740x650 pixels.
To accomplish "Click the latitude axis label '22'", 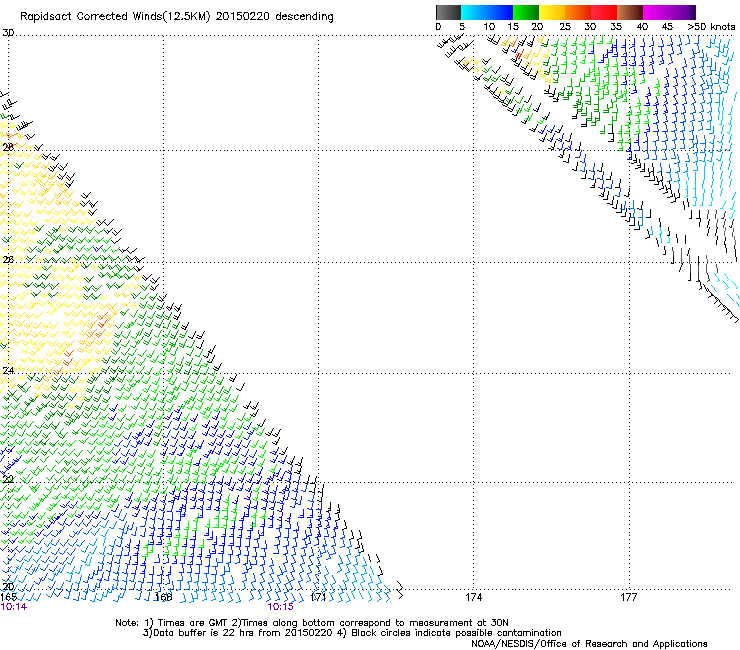I will point(8,479).
